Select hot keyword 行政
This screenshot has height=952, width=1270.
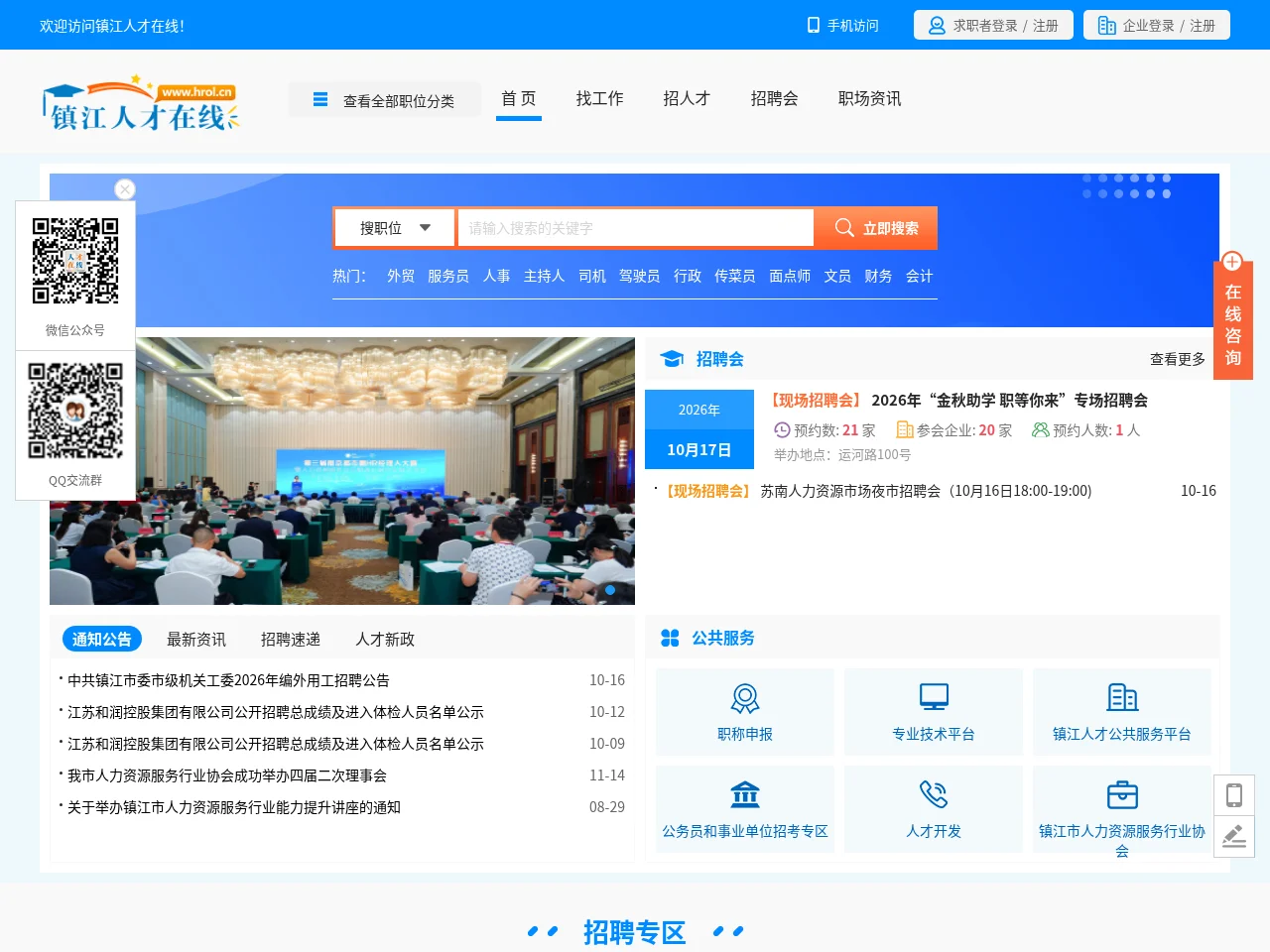click(x=688, y=276)
